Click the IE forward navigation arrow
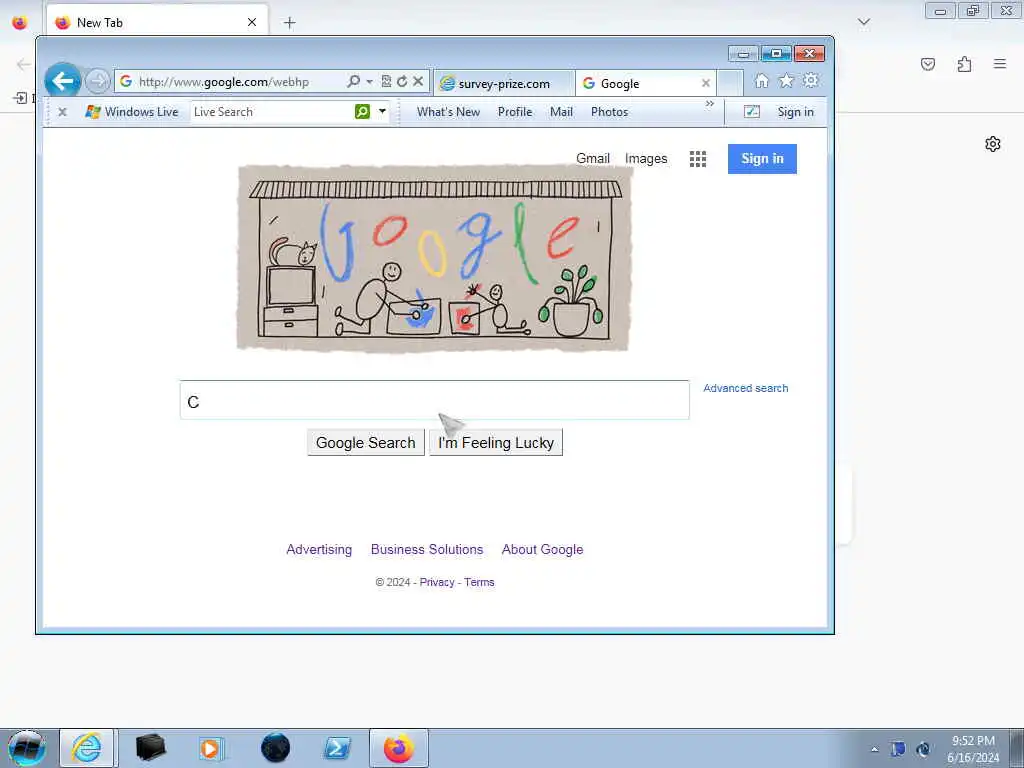 pyautogui.click(x=97, y=82)
